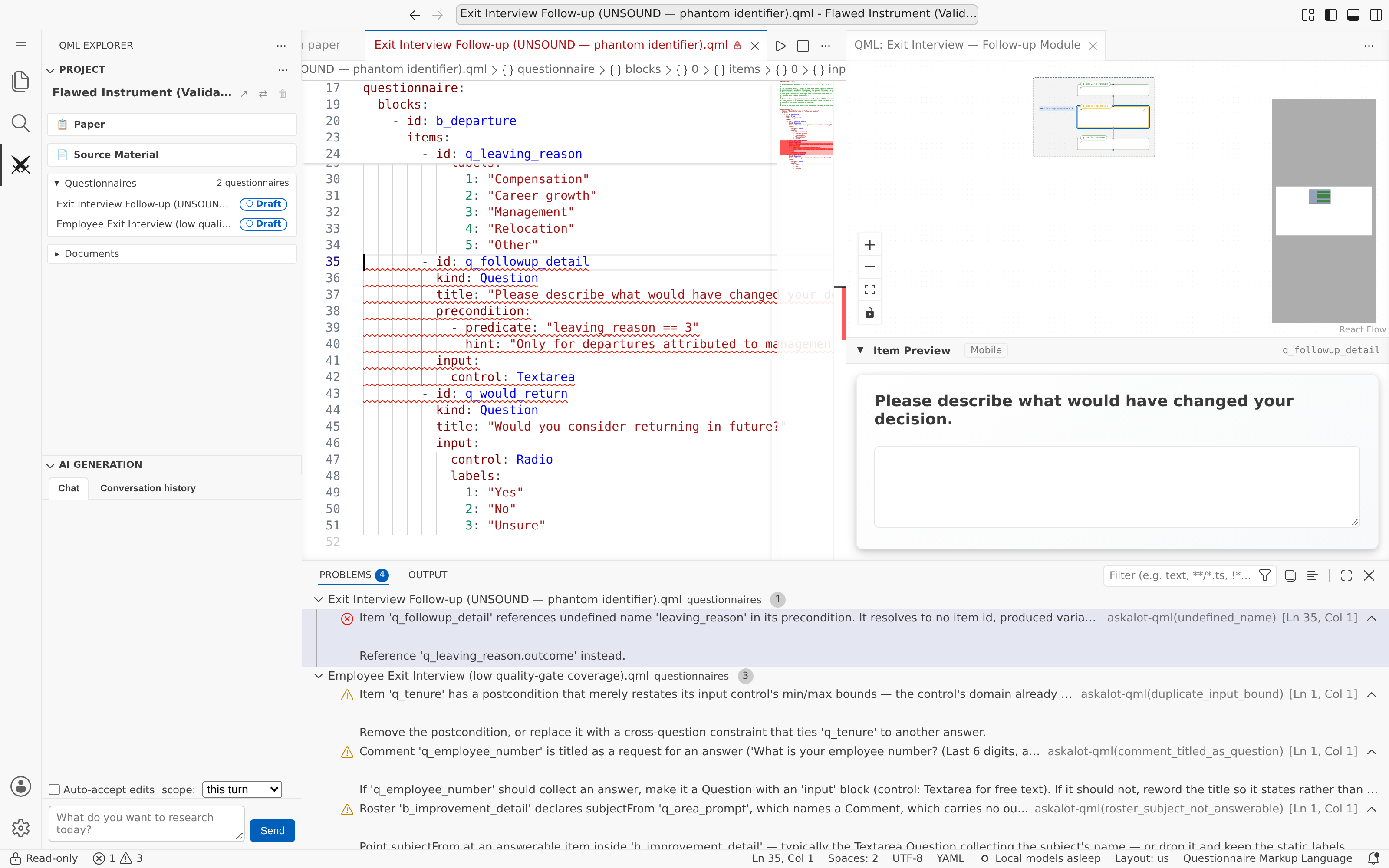Run the QML file with play icon

(x=780, y=46)
